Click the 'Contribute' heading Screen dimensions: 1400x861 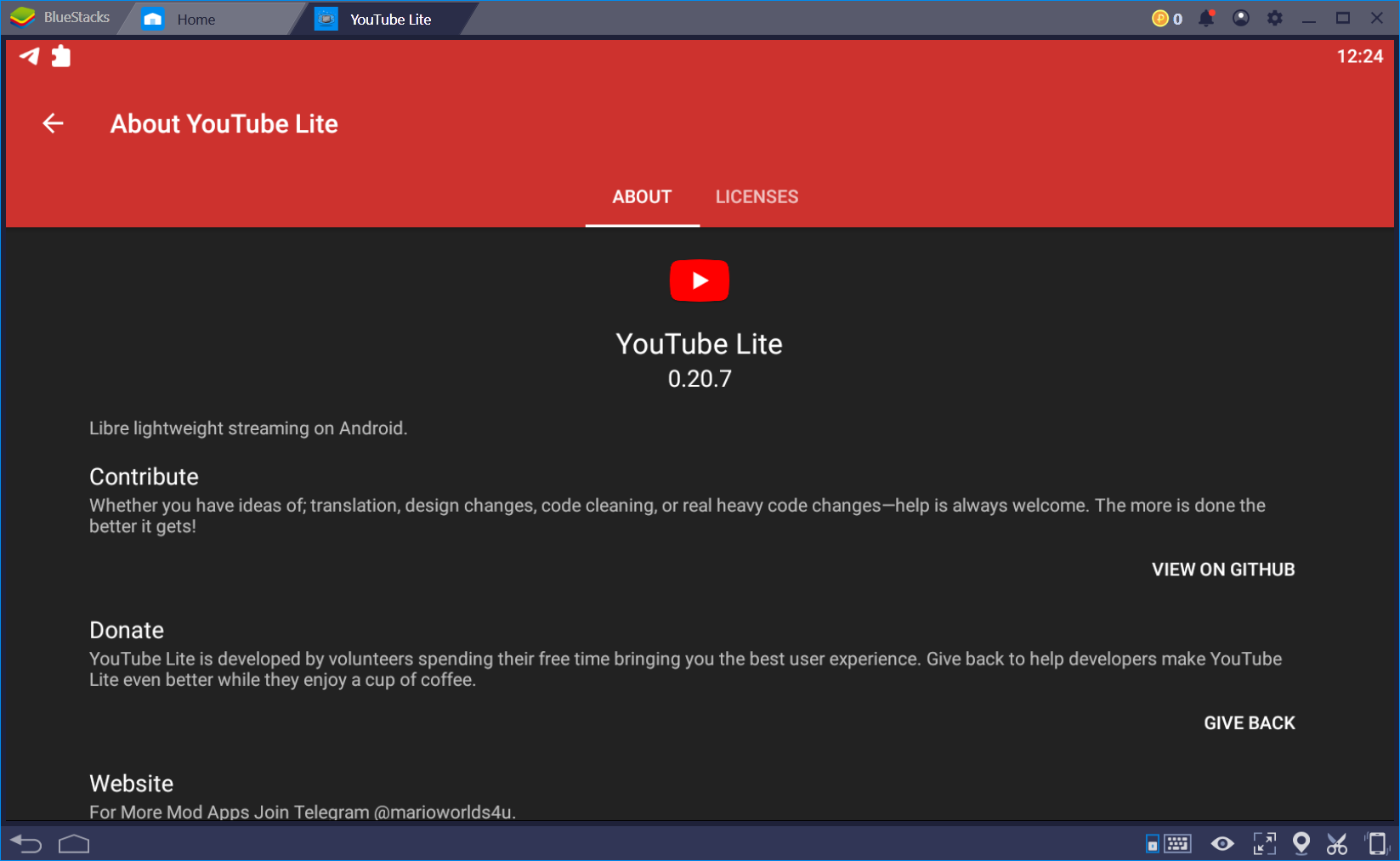144,477
